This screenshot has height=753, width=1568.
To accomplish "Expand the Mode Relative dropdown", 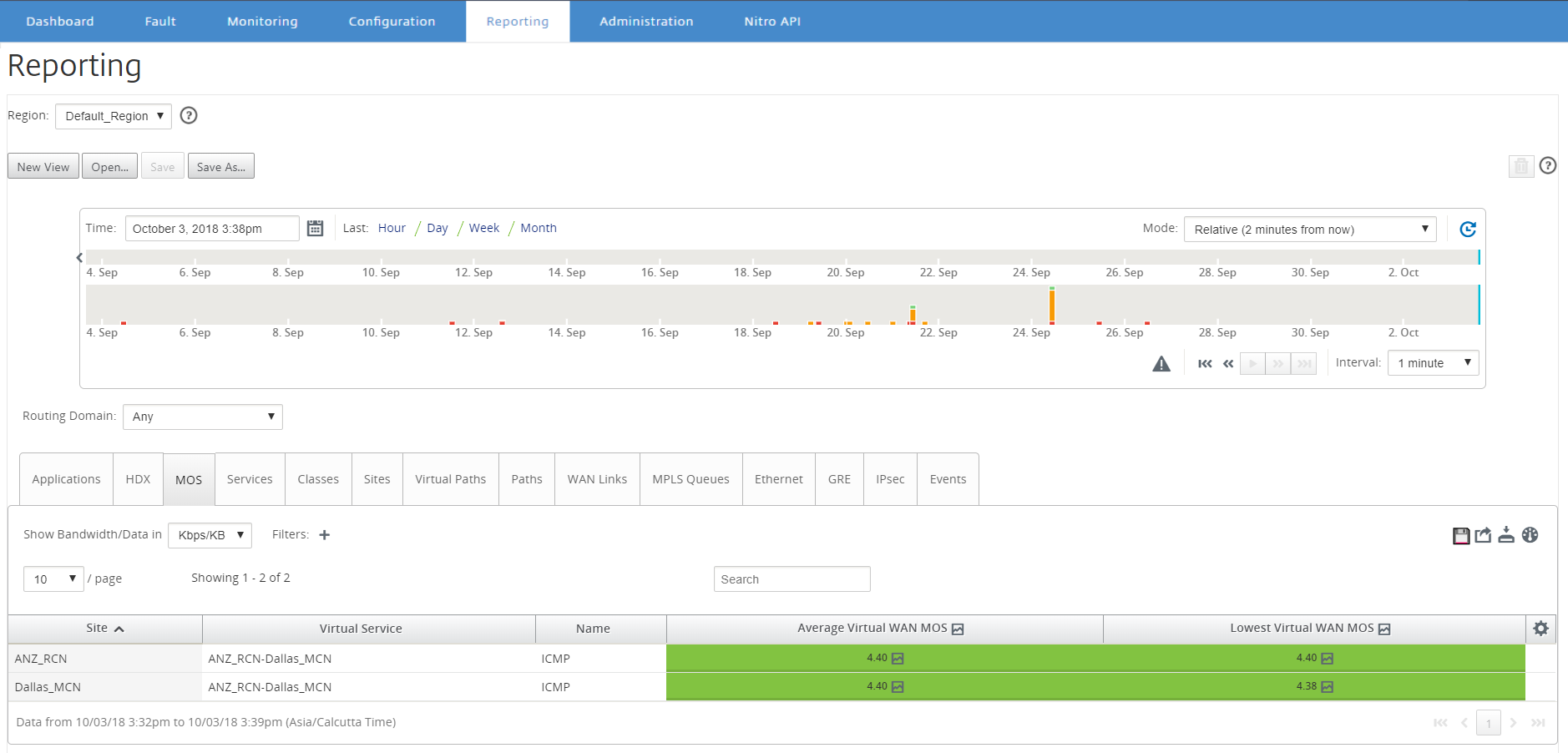I will pyautogui.click(x=1310, y=229).
